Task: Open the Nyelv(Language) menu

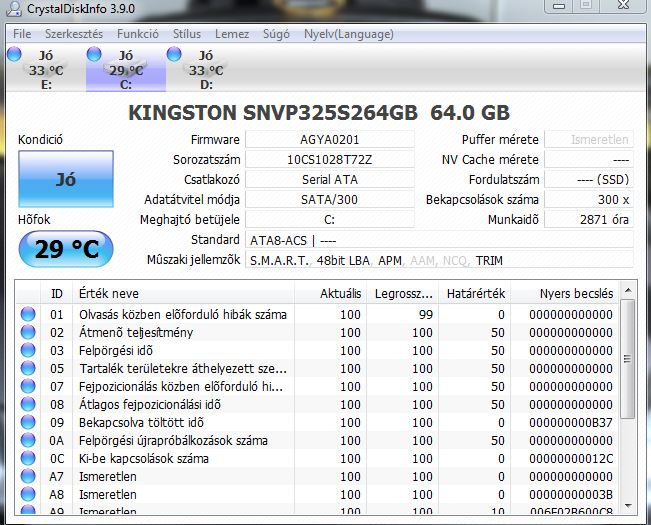Action: tap(349, 34)
